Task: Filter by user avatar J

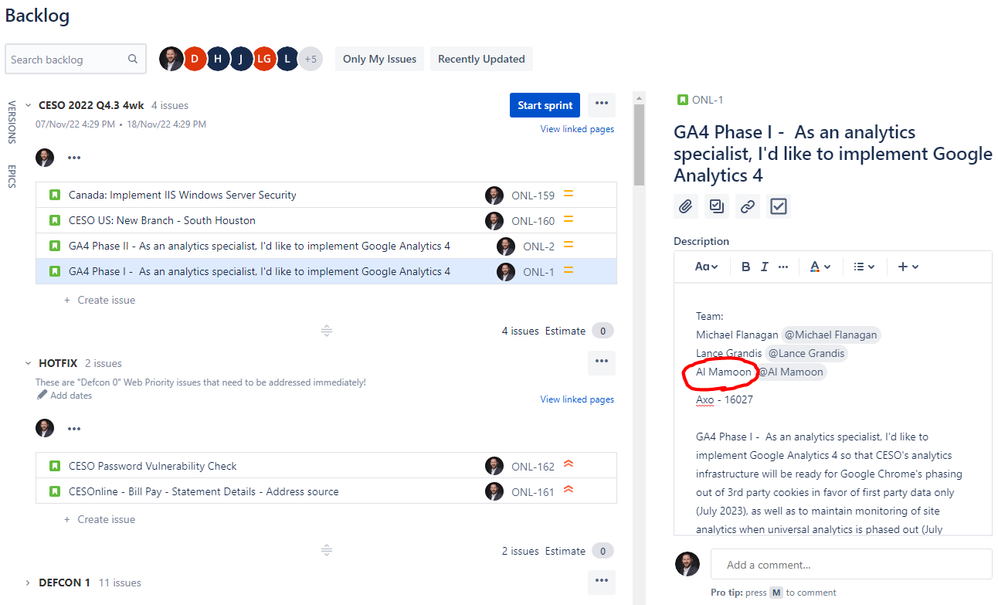Action: 241,59
